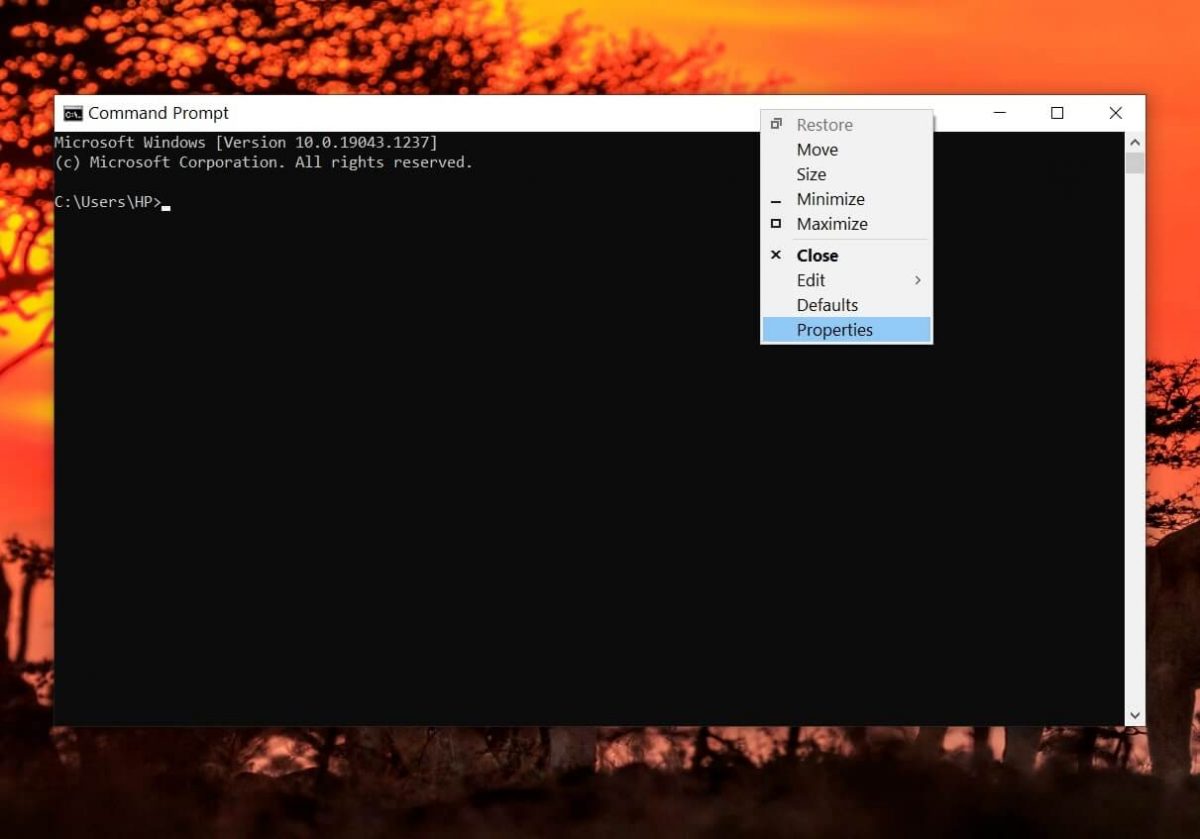This screenshot has height=839, width=1200.
Task: Select Size from the context menu
Action: [811, 174]
